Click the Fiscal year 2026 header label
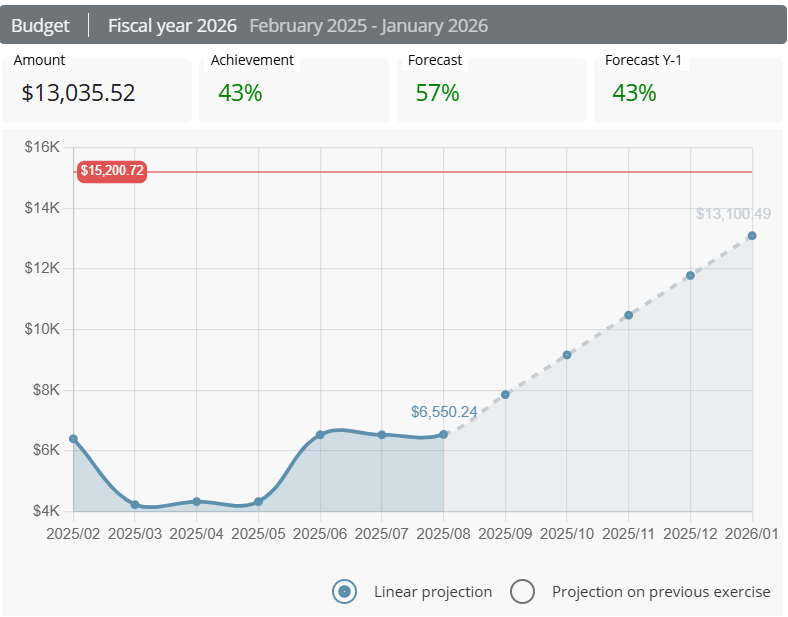This screenshot has height=617, width=788. click(x=173, y=25)
